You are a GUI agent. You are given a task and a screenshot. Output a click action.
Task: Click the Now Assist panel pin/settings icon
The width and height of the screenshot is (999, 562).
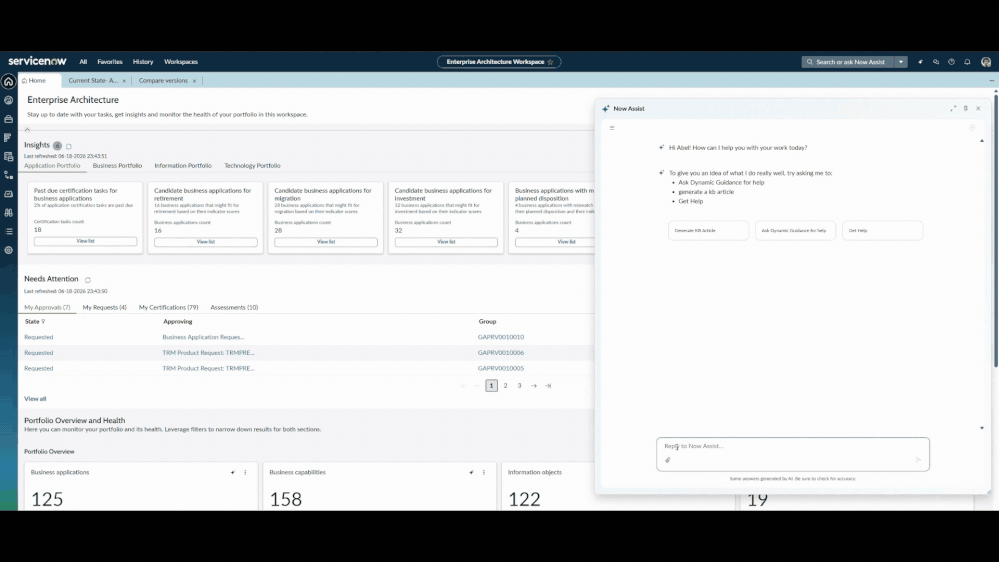(x=966, y=108)
